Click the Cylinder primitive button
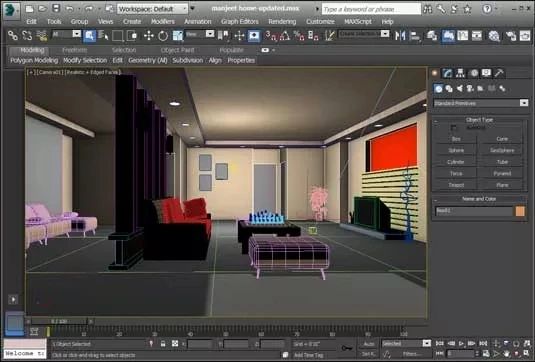The width and height of the screenshot is (535, 362). tap(456, 162)
